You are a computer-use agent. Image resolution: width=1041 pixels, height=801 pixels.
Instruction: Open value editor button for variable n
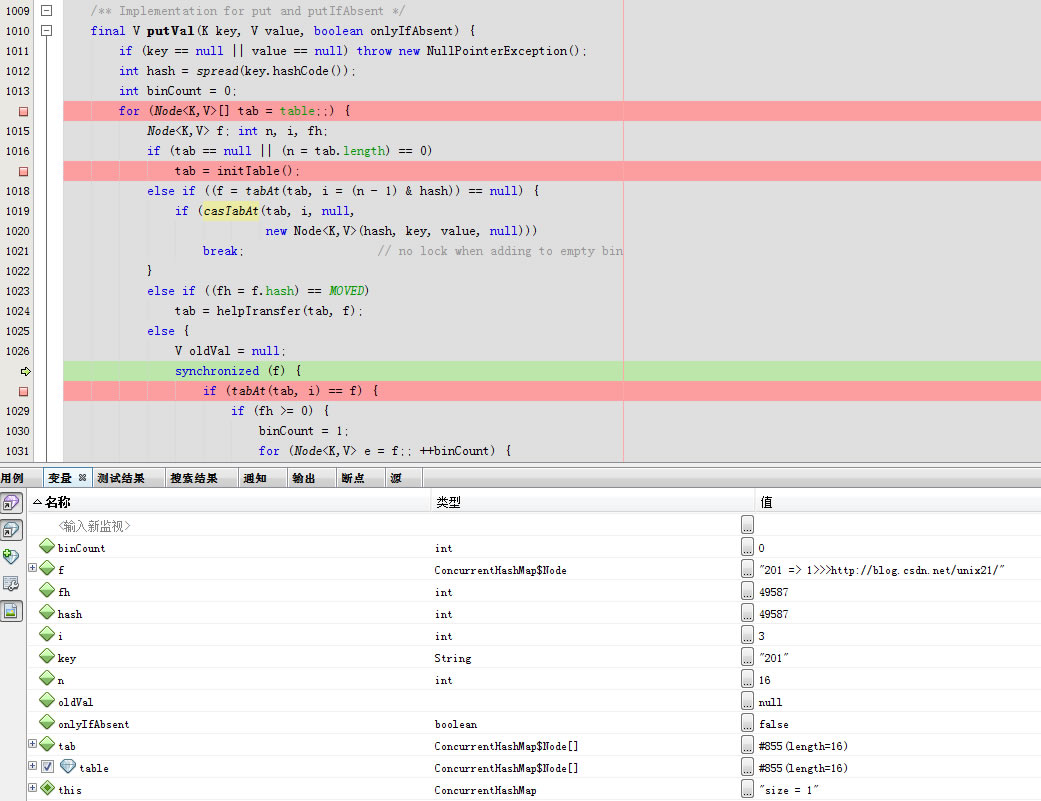(748, 679)
